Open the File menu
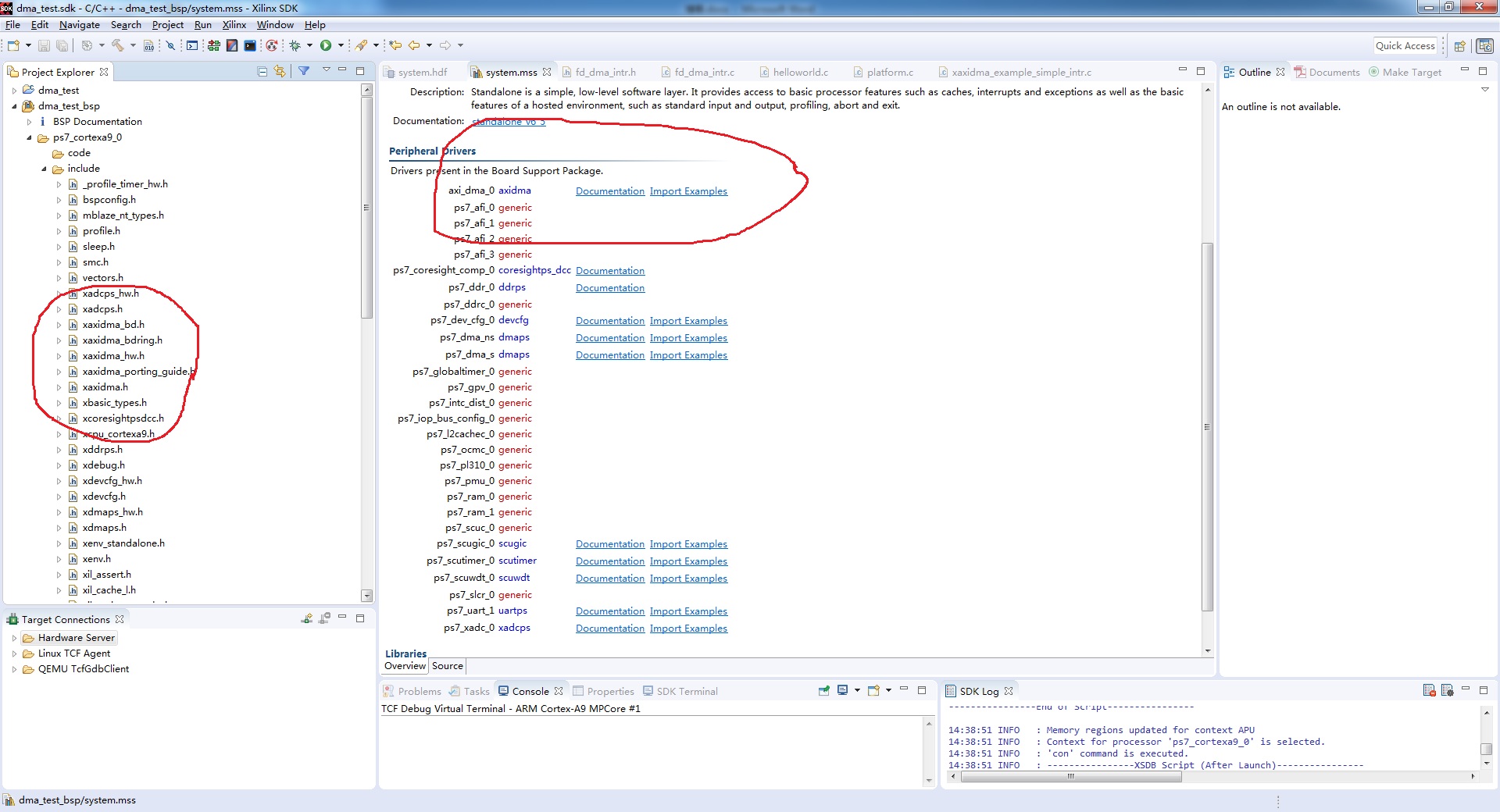The width and height of the screenshot is (1500, 812). [12, 25]
